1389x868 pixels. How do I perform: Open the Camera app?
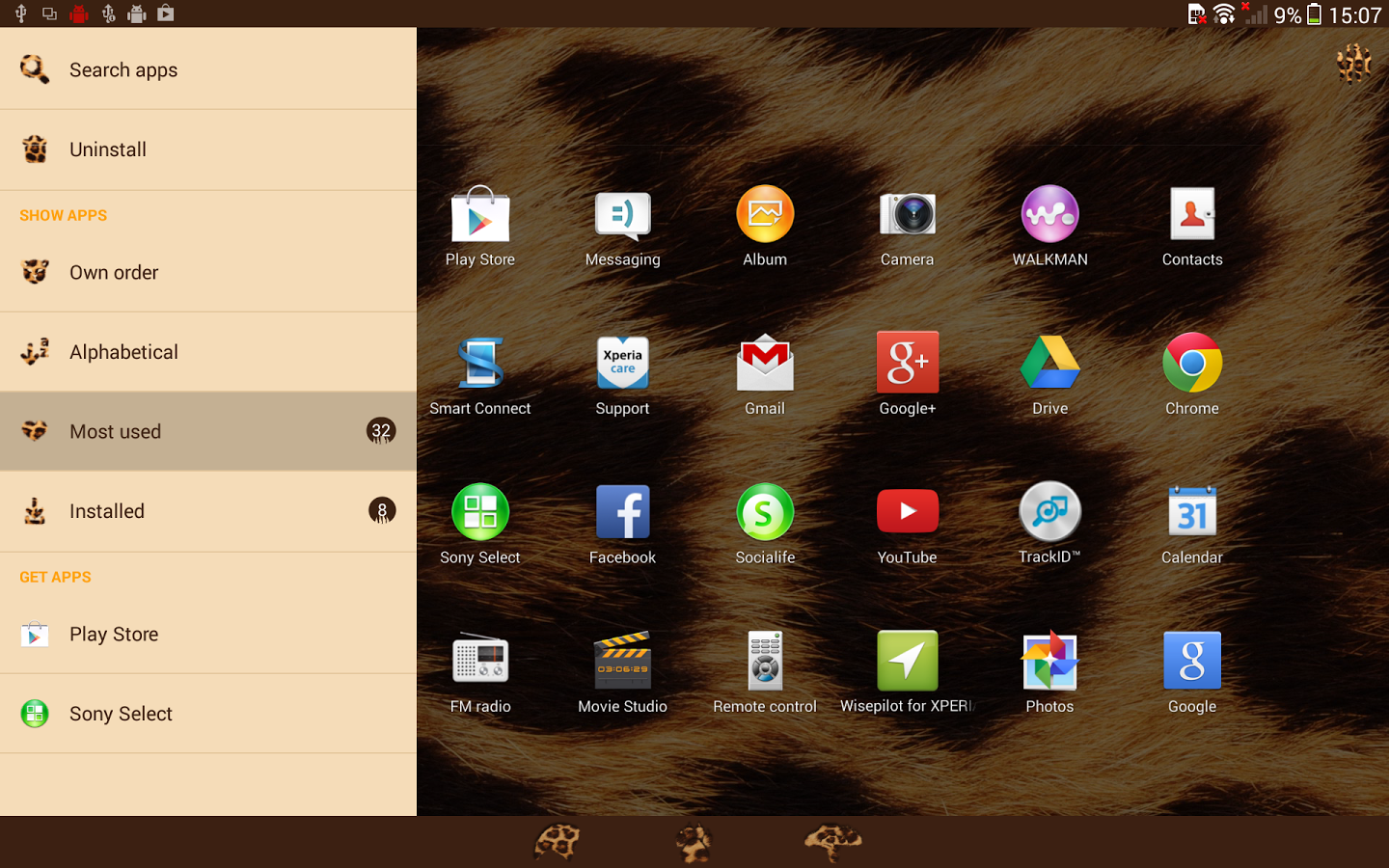pyautogui.click(x=907, y=227)
